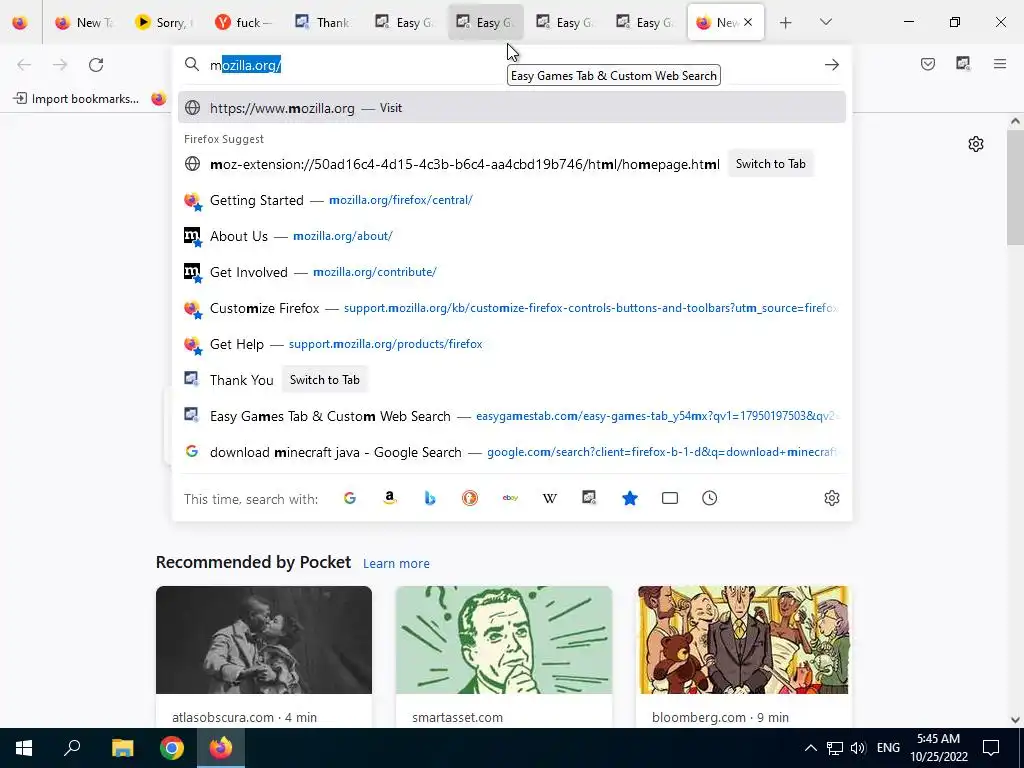The image size is (1024, 768).
Task: Show hidden system tray icons
Action: tap(810, 748)
